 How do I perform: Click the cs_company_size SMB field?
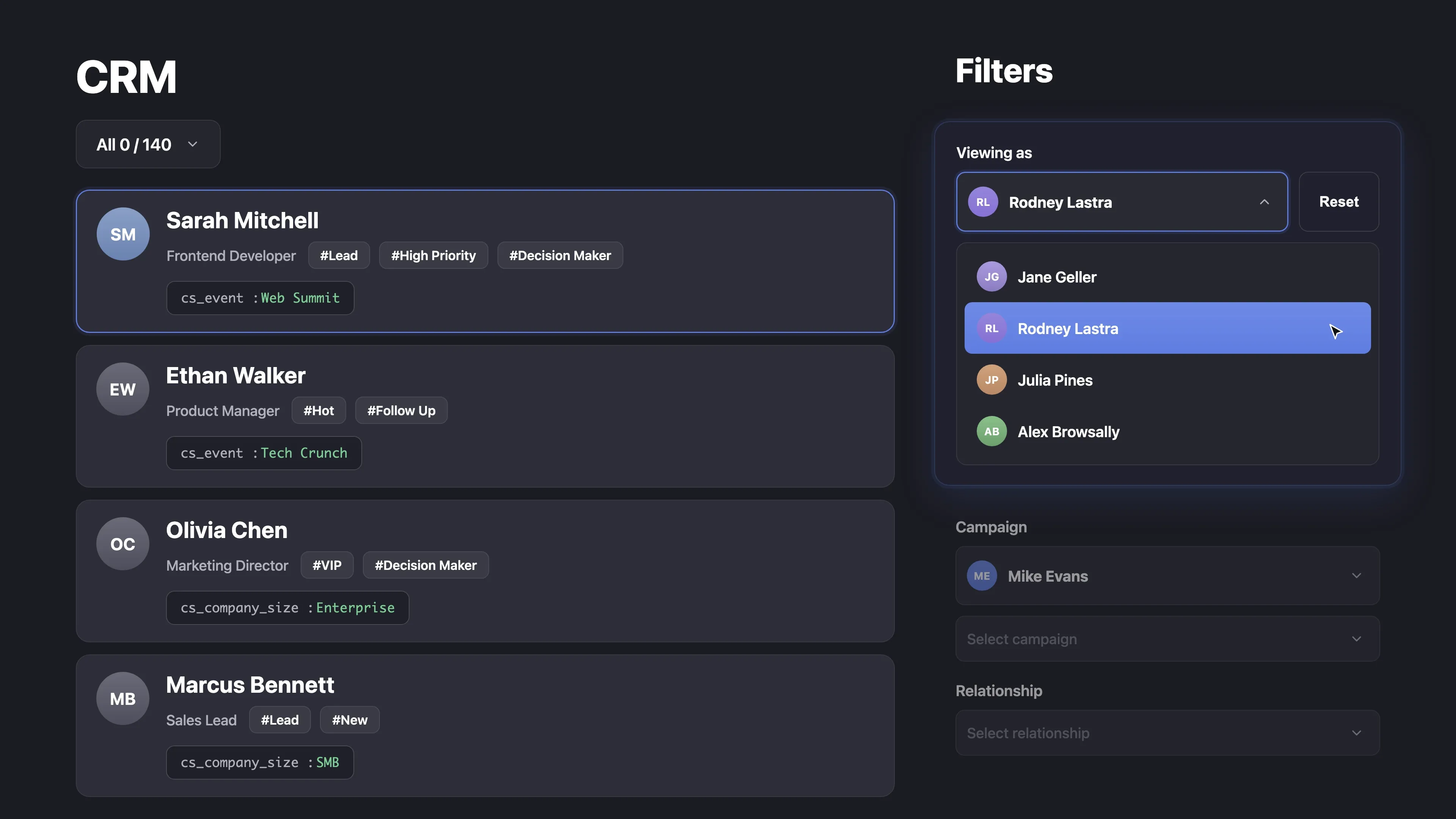260,763
